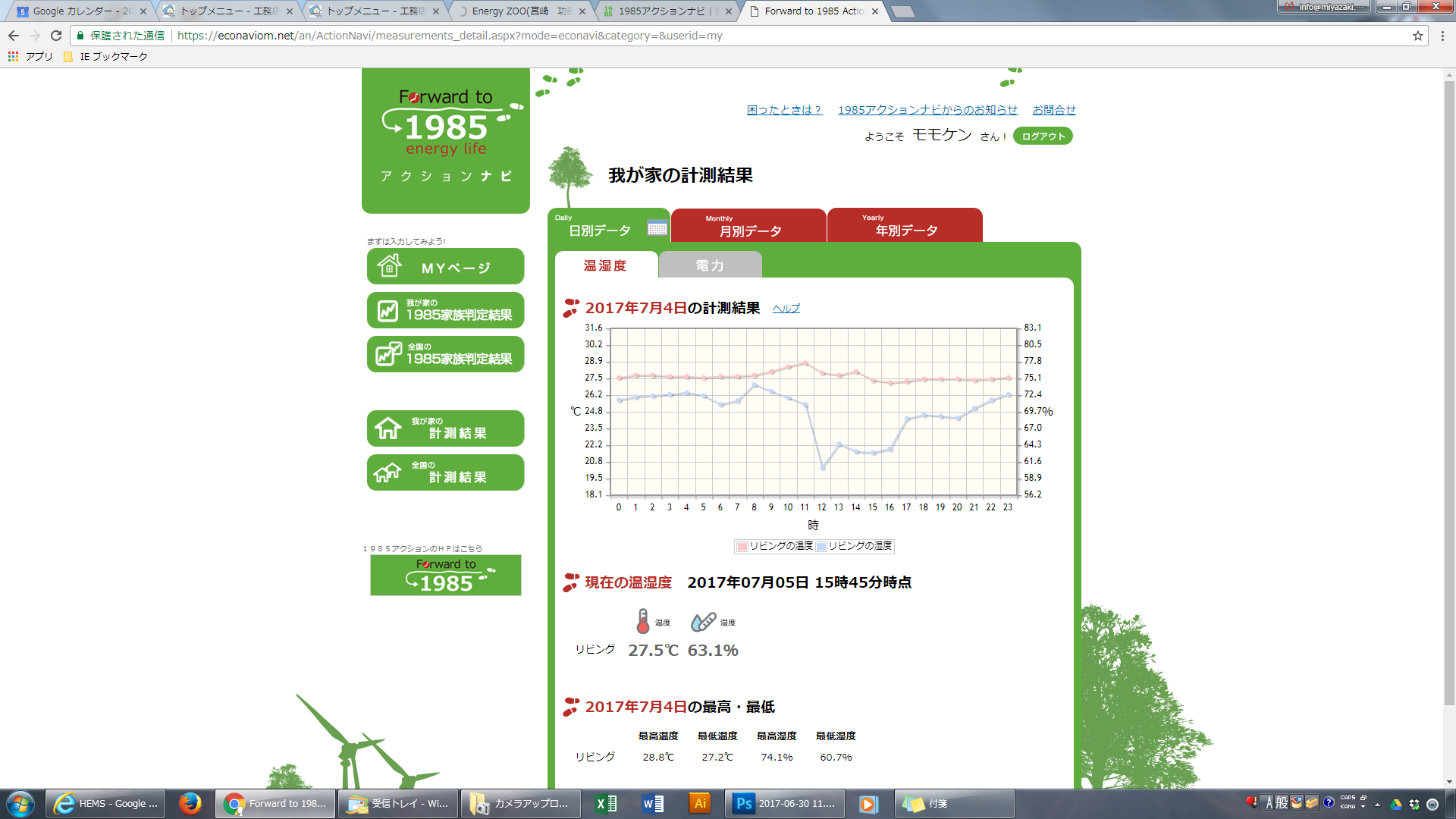Select the 温湿度 sub-tab
This screenshot has height=819, width=1456.
coord(605,265)
